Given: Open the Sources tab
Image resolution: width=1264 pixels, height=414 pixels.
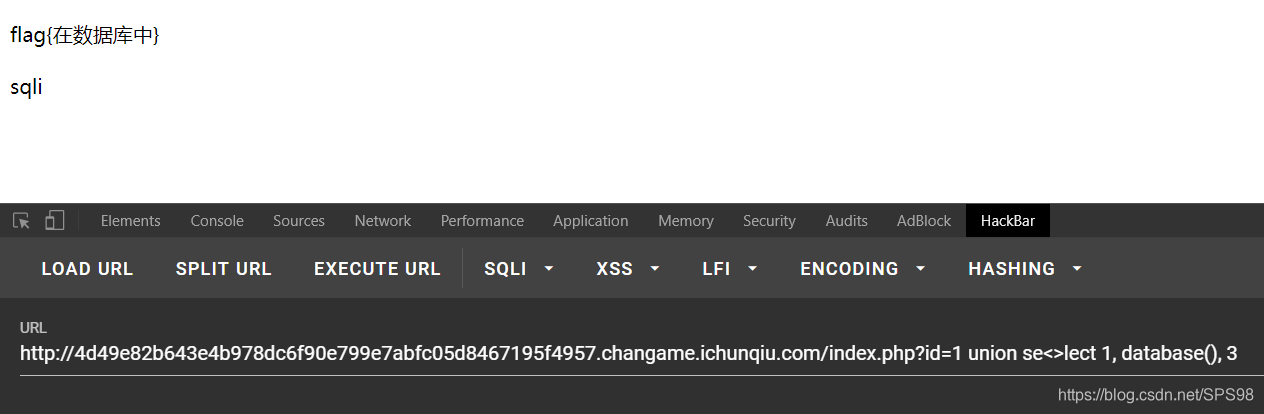Looking at the screenshot, I should pos(299,221).
